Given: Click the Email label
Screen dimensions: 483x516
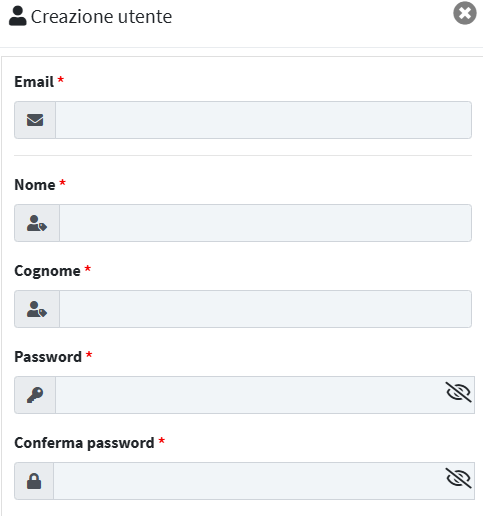Looking at the screenshot, I should (34, 82).
